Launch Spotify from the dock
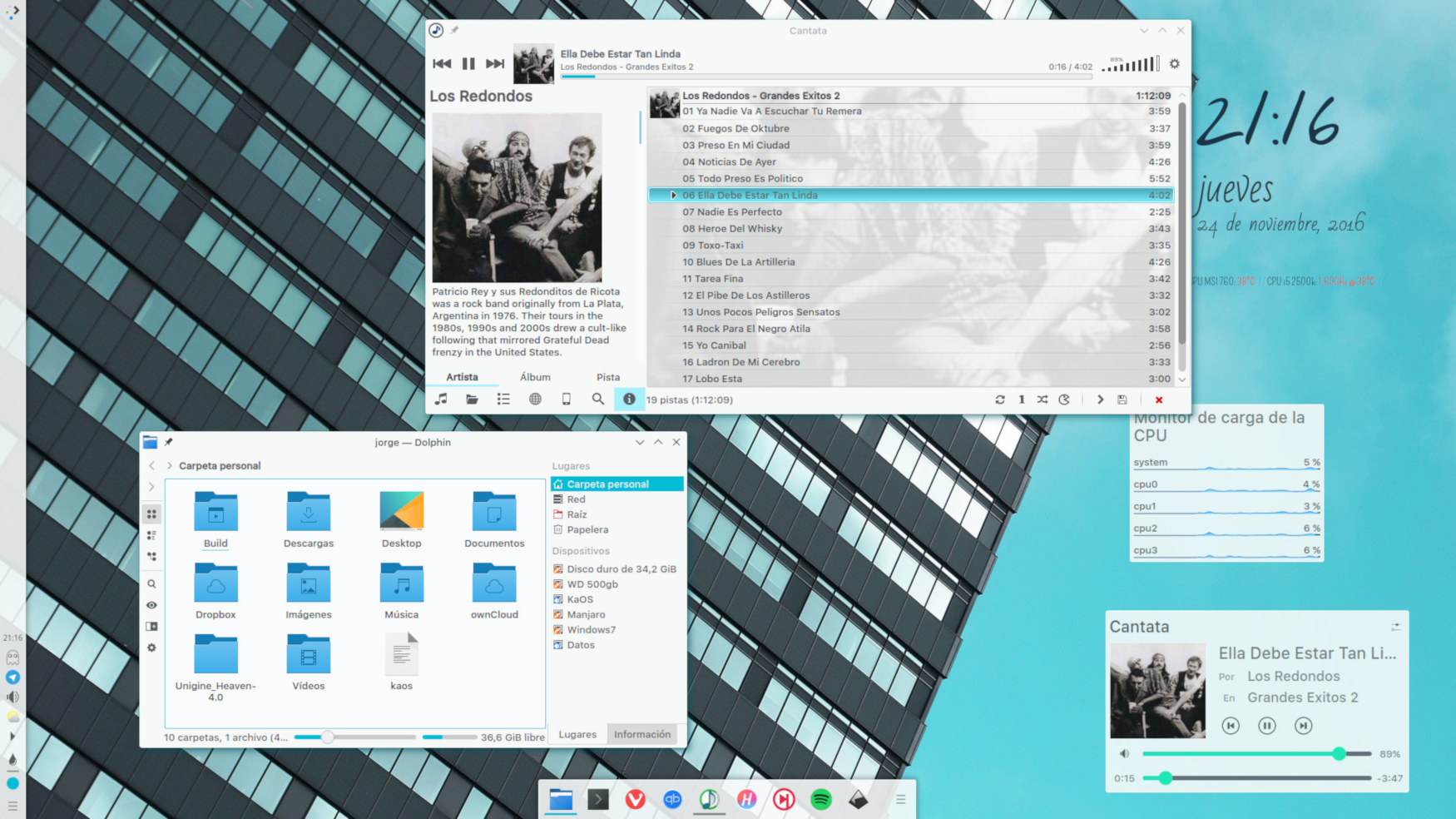1456x819 pixels. (x=821, y=799)
